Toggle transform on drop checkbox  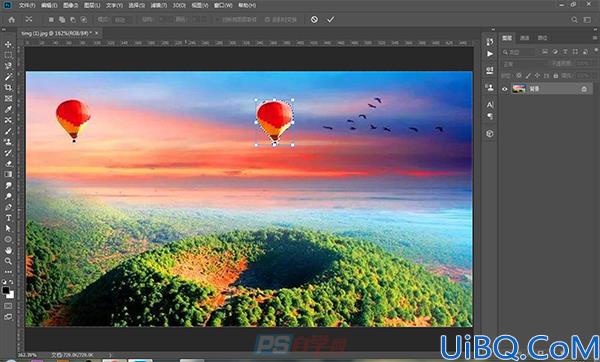pos(281,20)
